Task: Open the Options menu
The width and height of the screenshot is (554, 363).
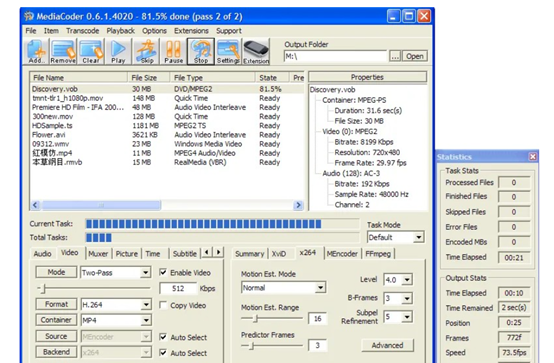Action: [154, 31]
